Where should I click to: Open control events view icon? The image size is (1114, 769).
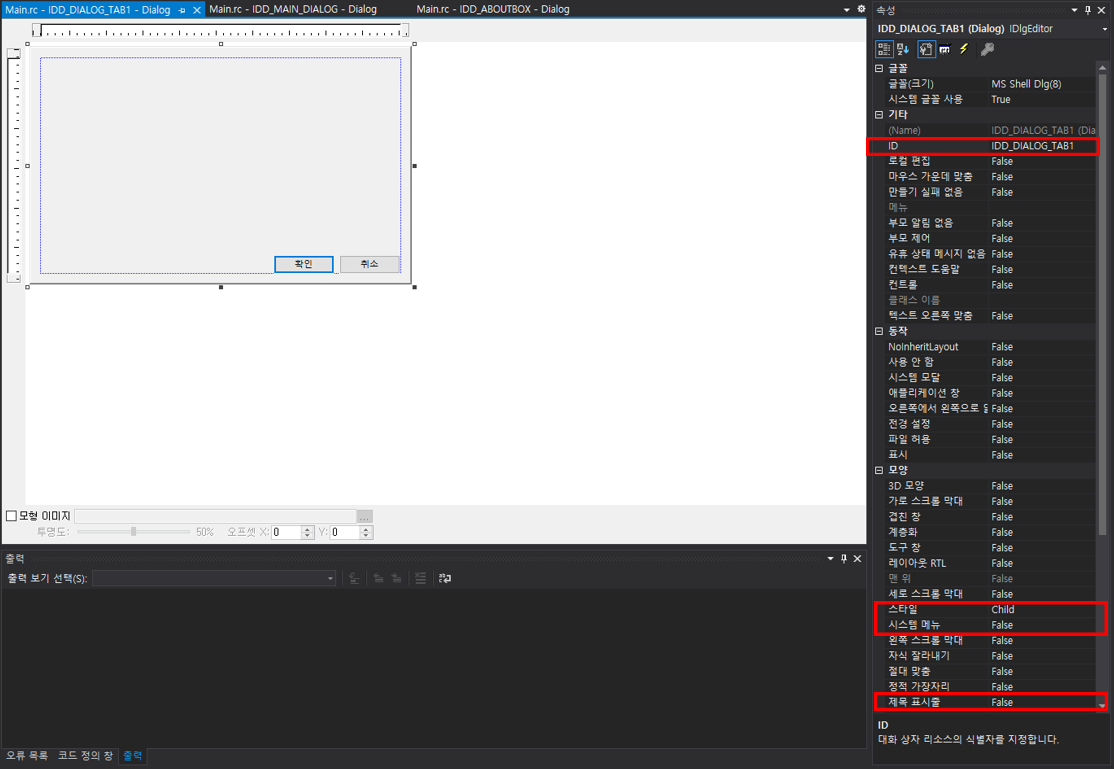point(945,49)
